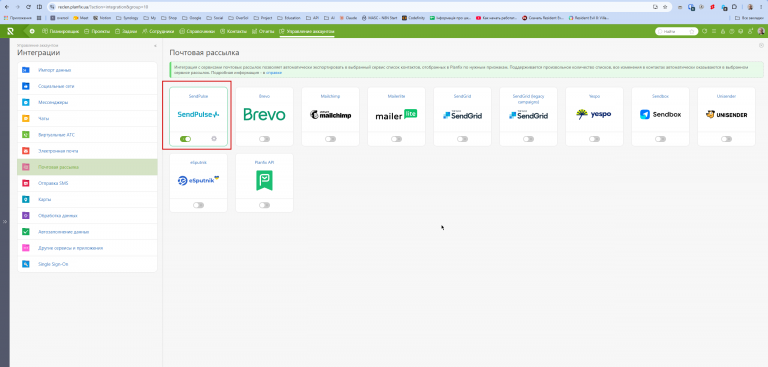Click the eSputnik logo
The image size is (768, 367).
[198, 180]
